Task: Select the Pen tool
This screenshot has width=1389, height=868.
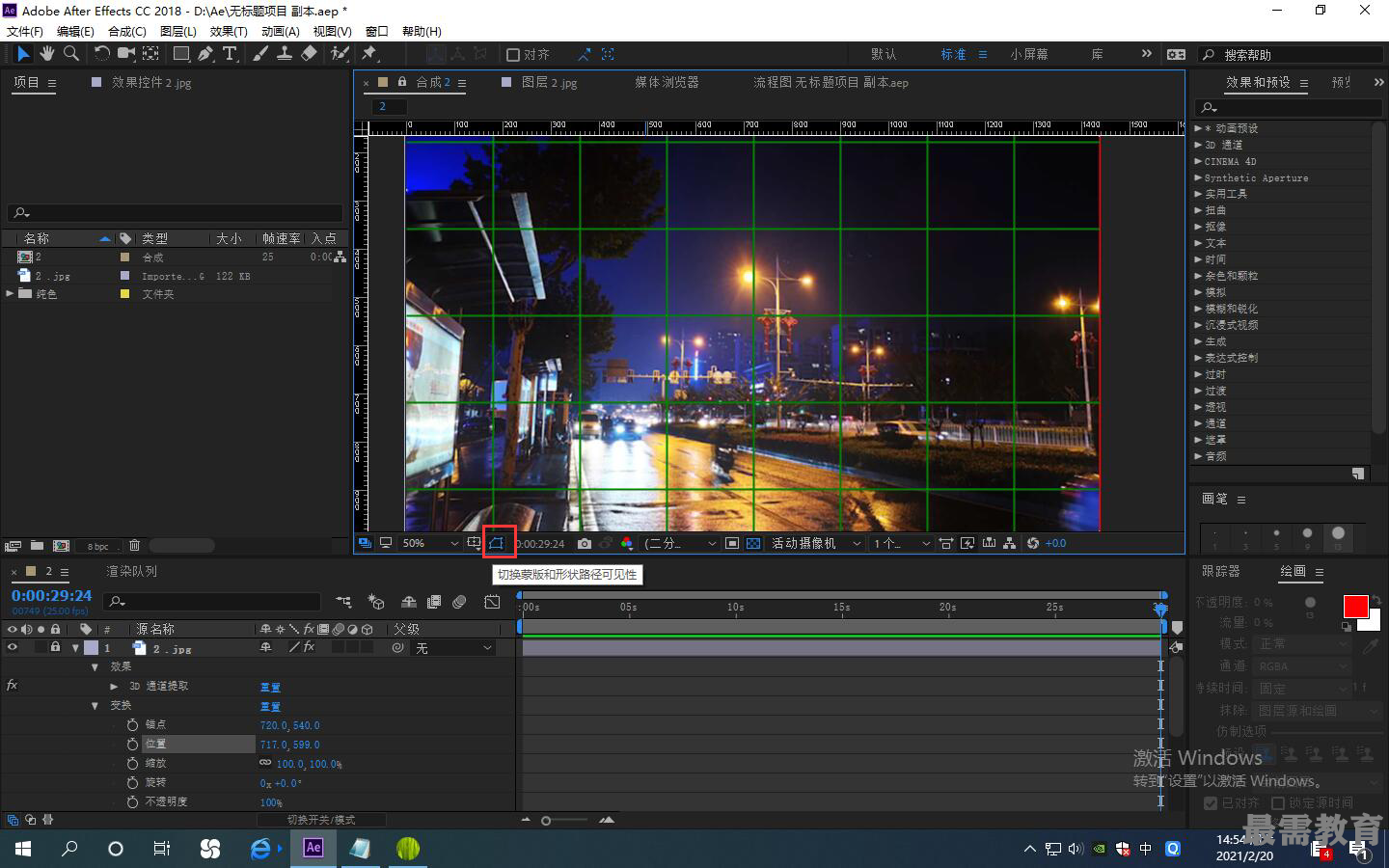Action: tap(205, 54)
